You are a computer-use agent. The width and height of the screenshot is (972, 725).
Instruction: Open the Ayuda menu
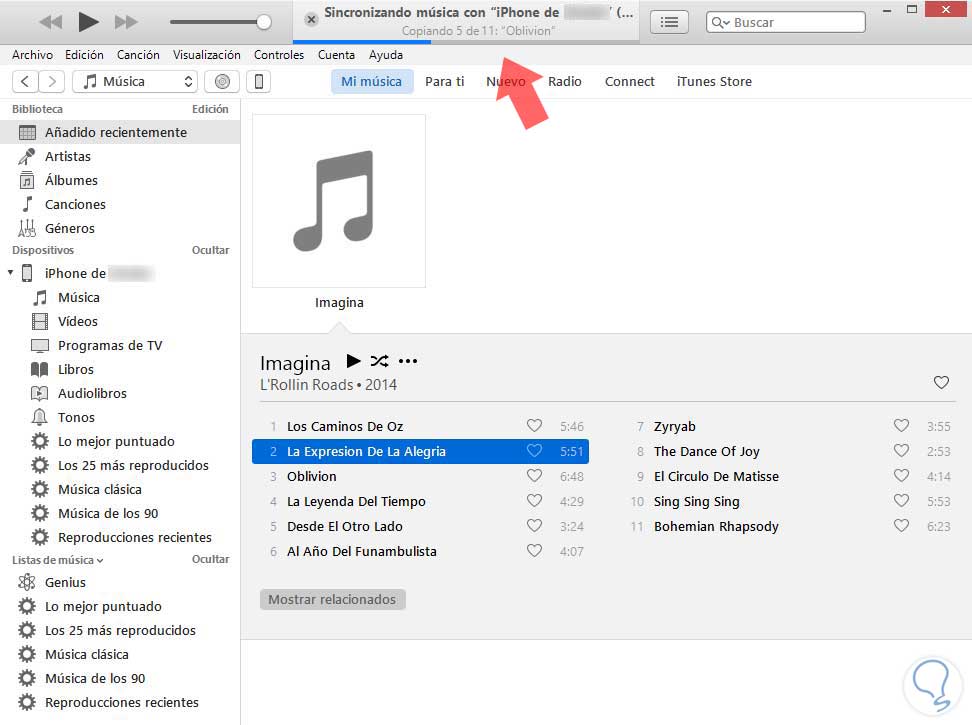[386, 55]
